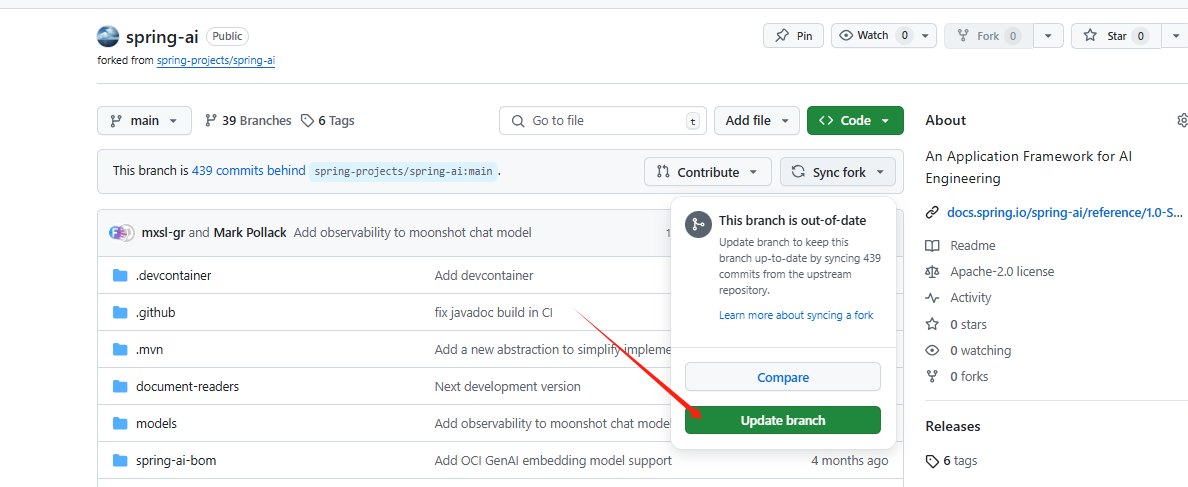Screen dimensions: 1188x487
Task: Click the models folder icon
Action: coord(120,423)
